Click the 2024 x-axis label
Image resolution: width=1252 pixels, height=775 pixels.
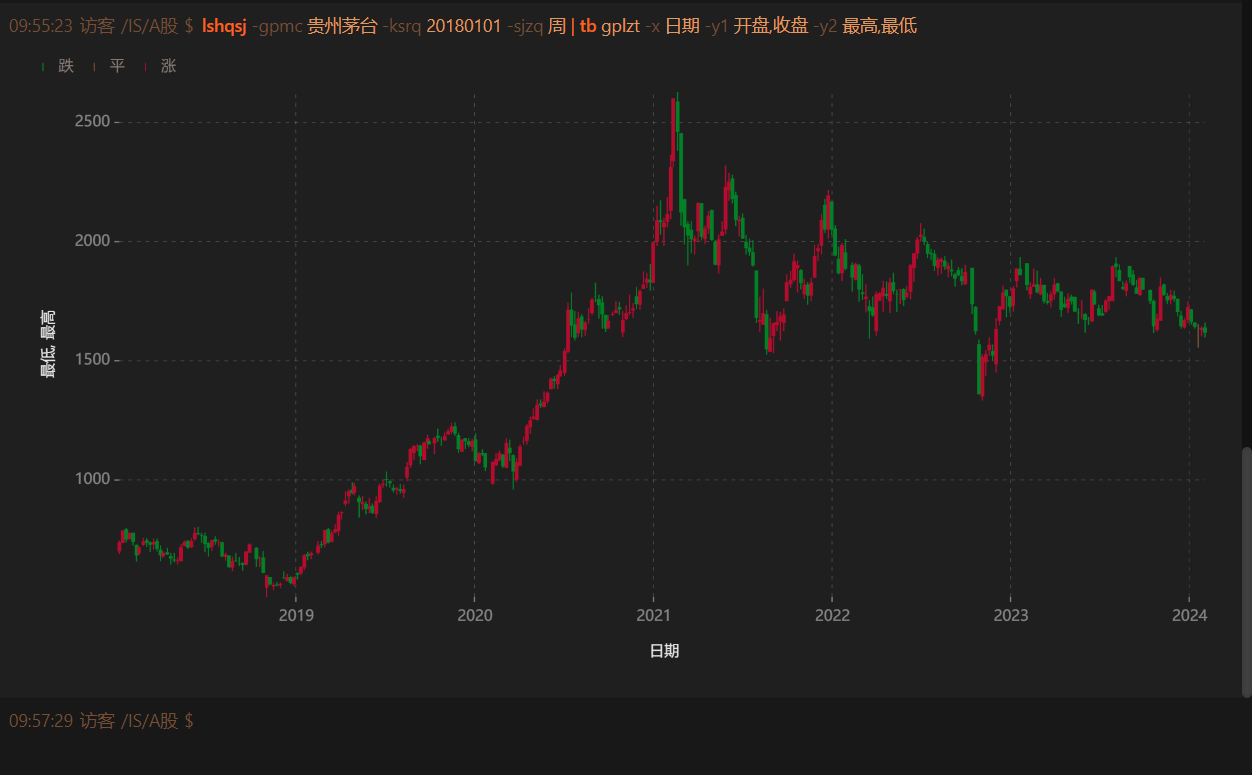tap(1189, 616)
